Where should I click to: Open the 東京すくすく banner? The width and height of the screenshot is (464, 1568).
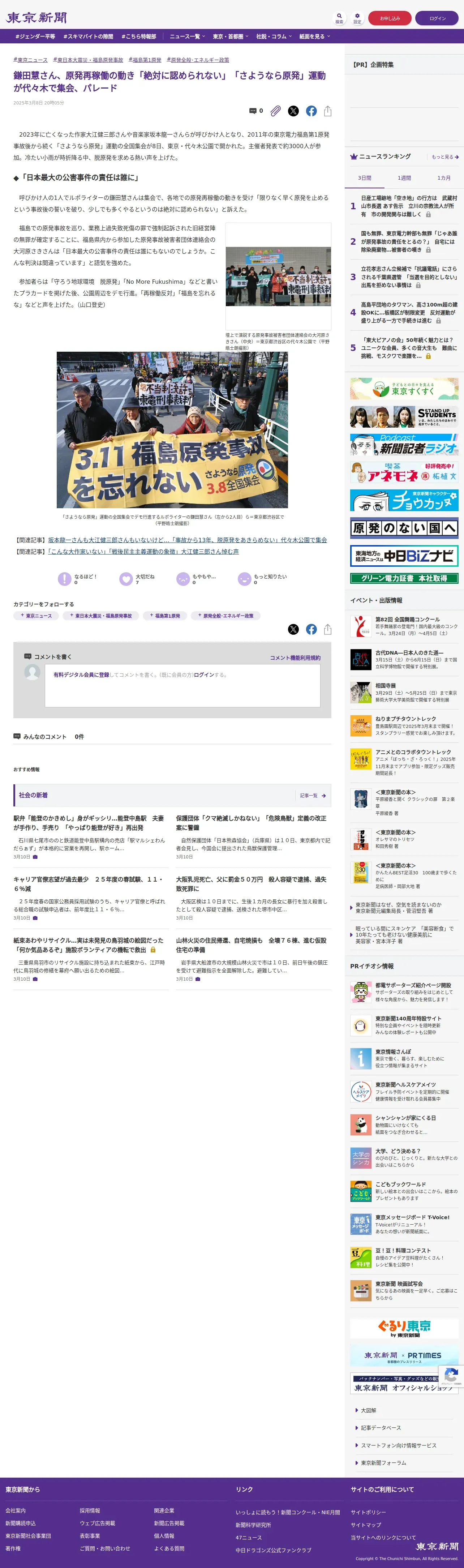point(404,388)
